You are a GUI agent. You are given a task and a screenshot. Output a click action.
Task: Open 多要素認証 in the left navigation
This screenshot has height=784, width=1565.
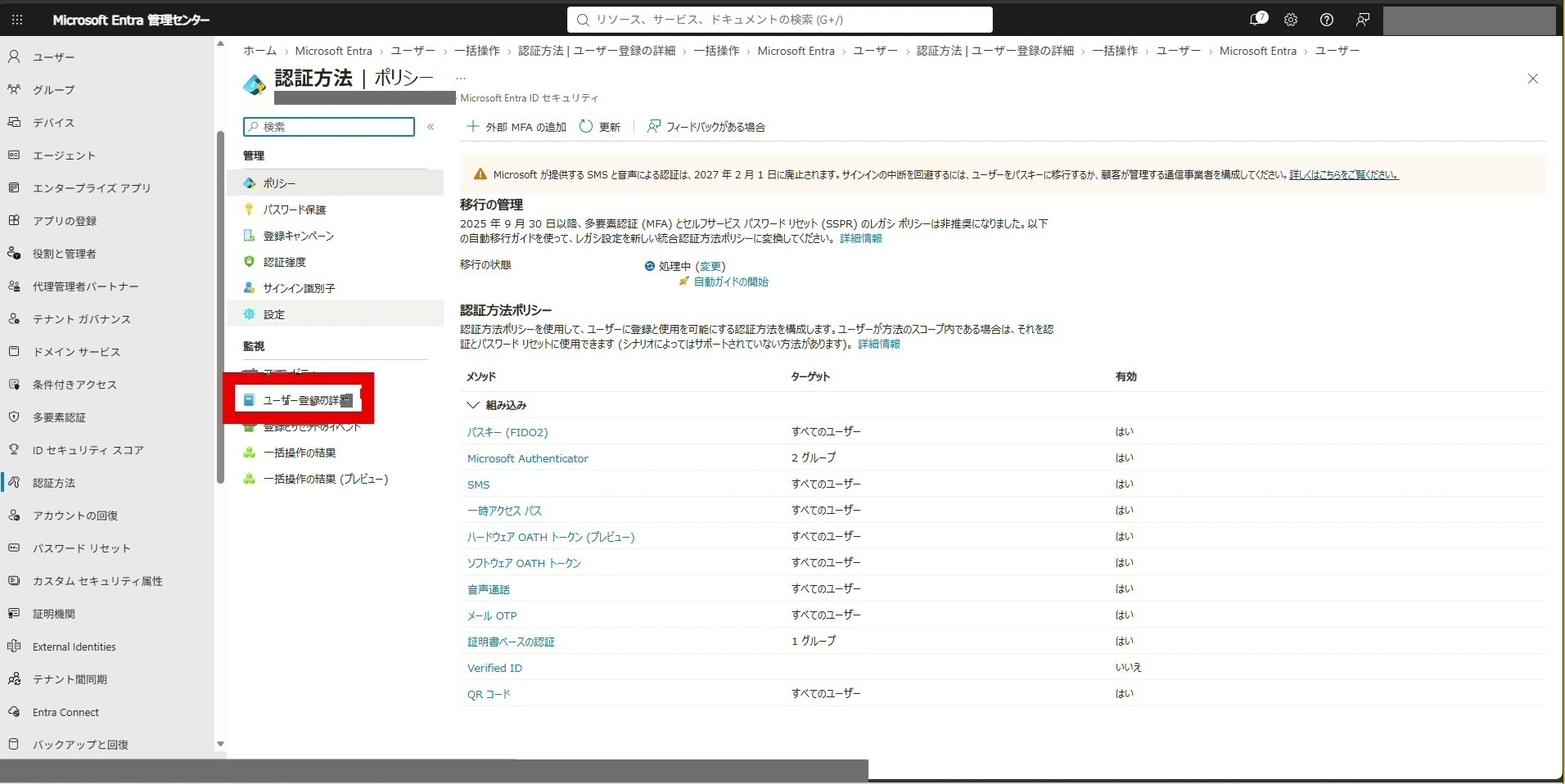coord(59,417)
